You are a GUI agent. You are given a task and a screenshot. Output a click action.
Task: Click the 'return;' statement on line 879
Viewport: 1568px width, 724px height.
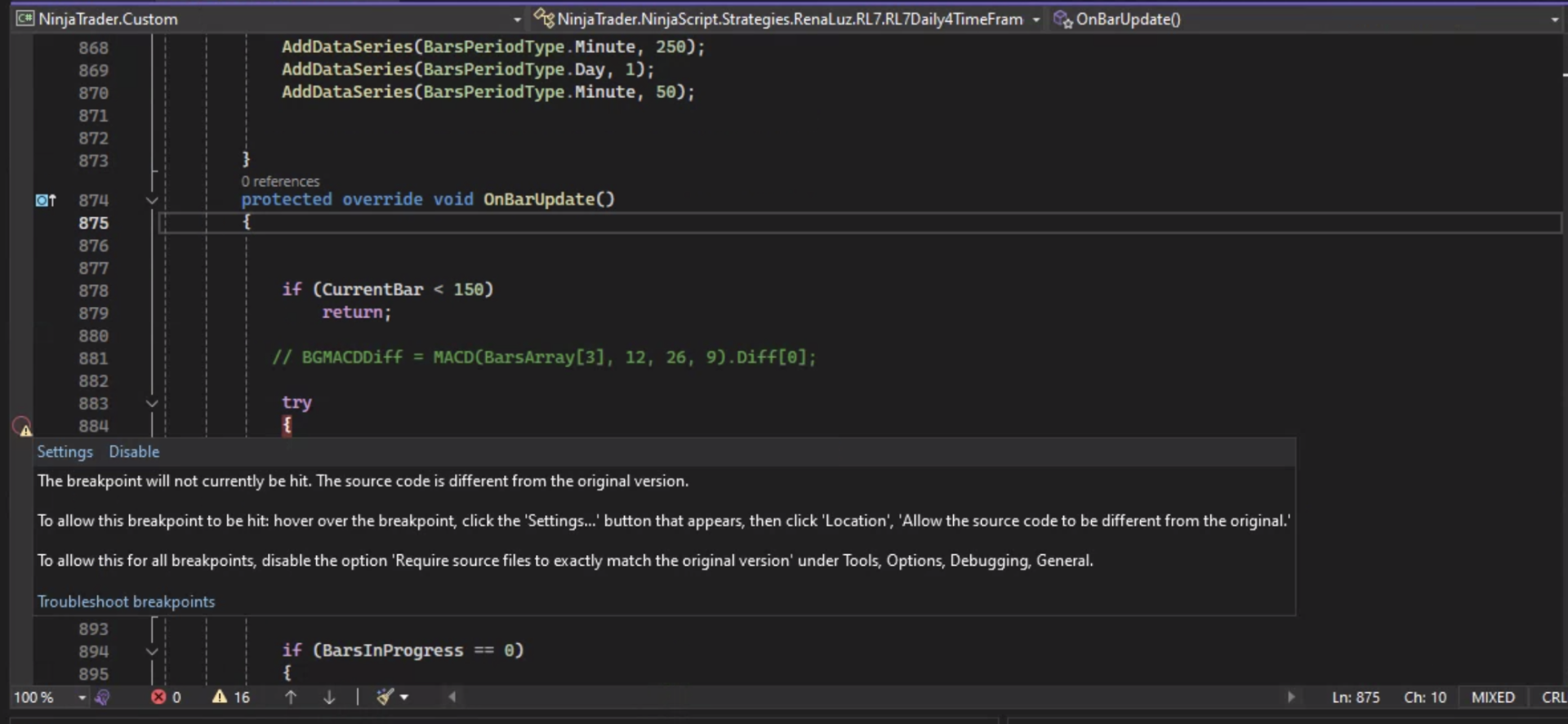pos(357,313)
